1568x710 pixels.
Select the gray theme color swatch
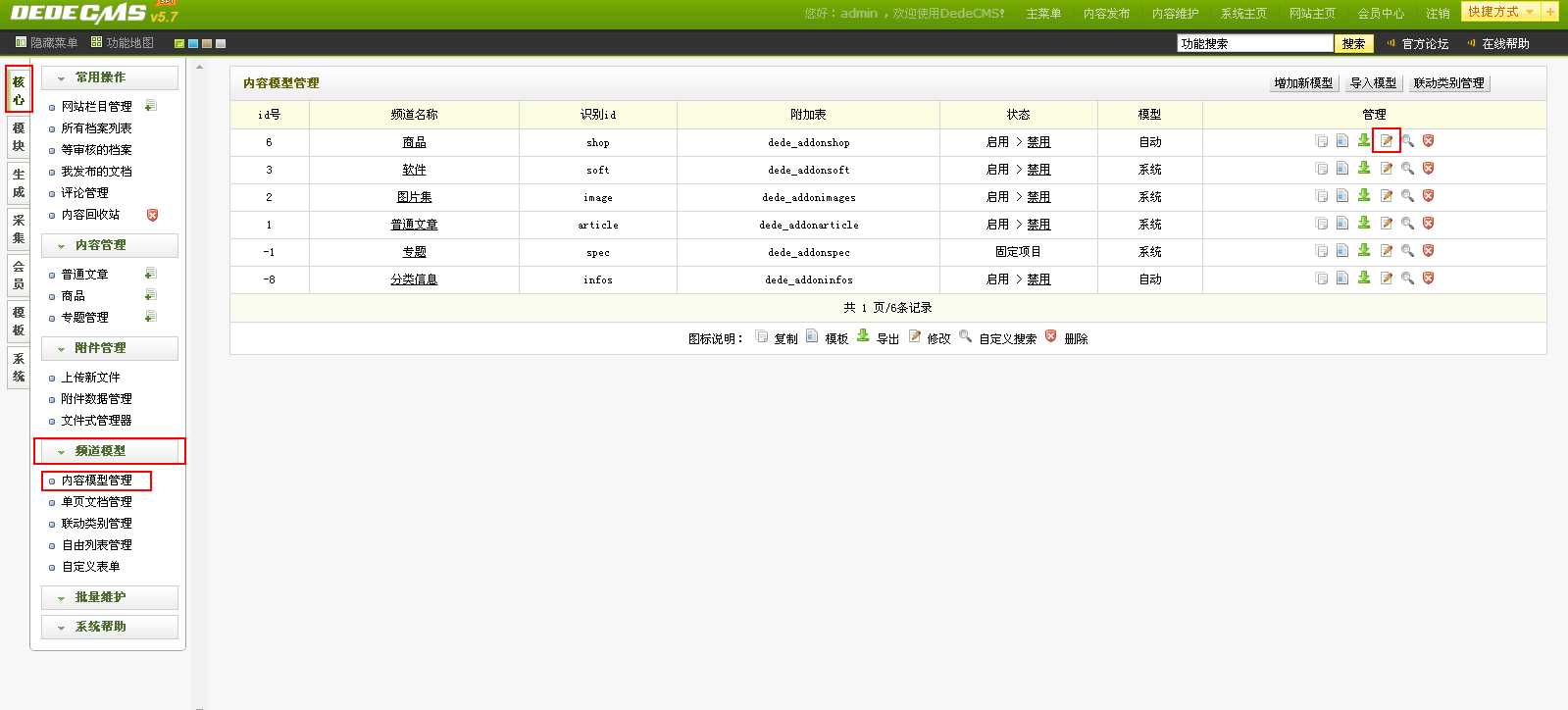tap(221, 43)
